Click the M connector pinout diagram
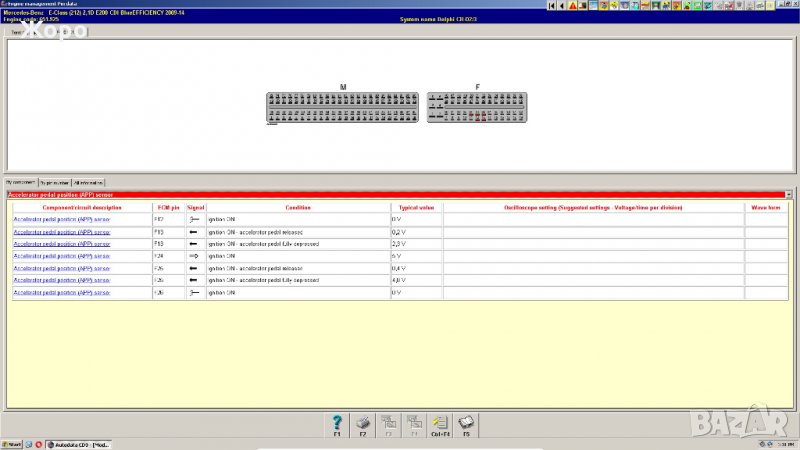Image resolution: width=800 pixels, height=450 pixels. pos(343,109)
